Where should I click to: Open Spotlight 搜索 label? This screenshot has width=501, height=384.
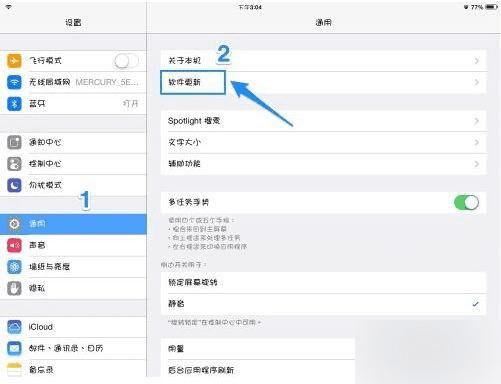pyautogui.click(x=194, y=121)
